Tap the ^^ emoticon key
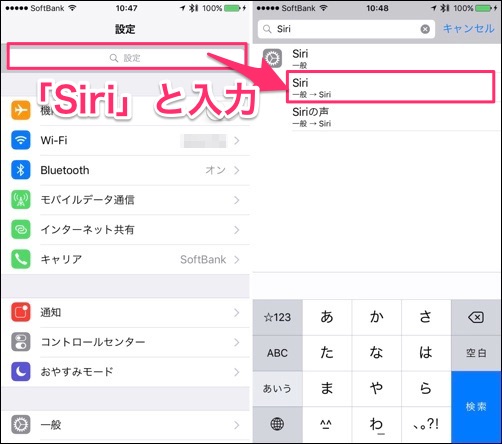 pos(327,424)
